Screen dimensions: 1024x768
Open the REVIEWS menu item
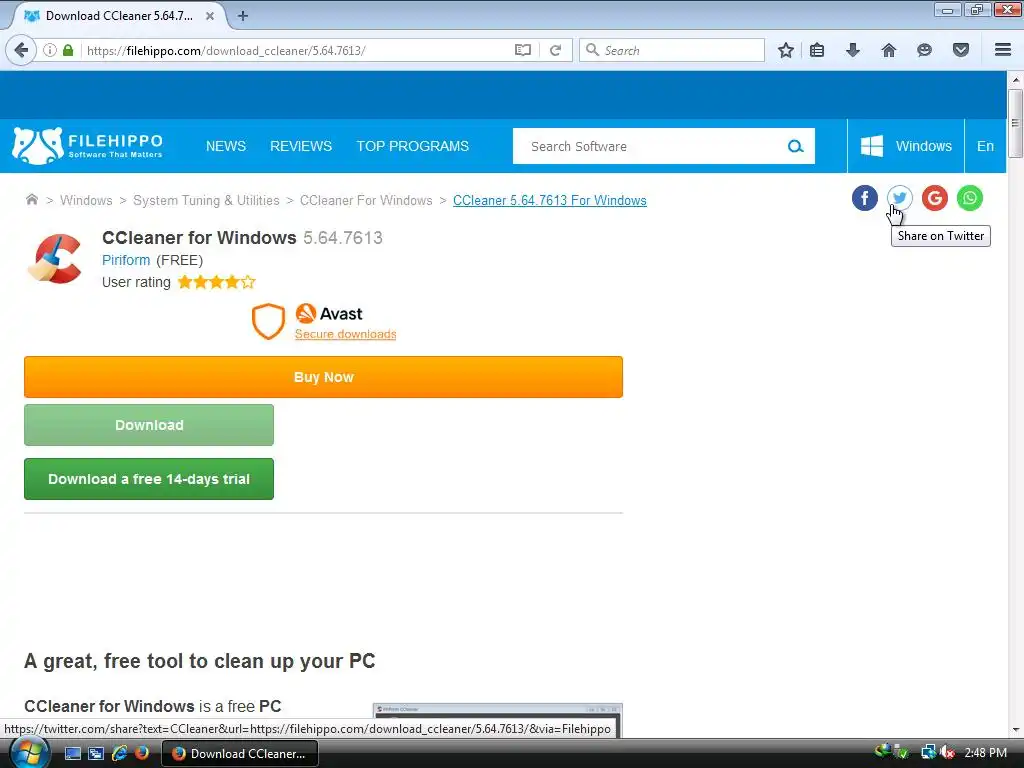pyautogui.click(x=301, y=146)
